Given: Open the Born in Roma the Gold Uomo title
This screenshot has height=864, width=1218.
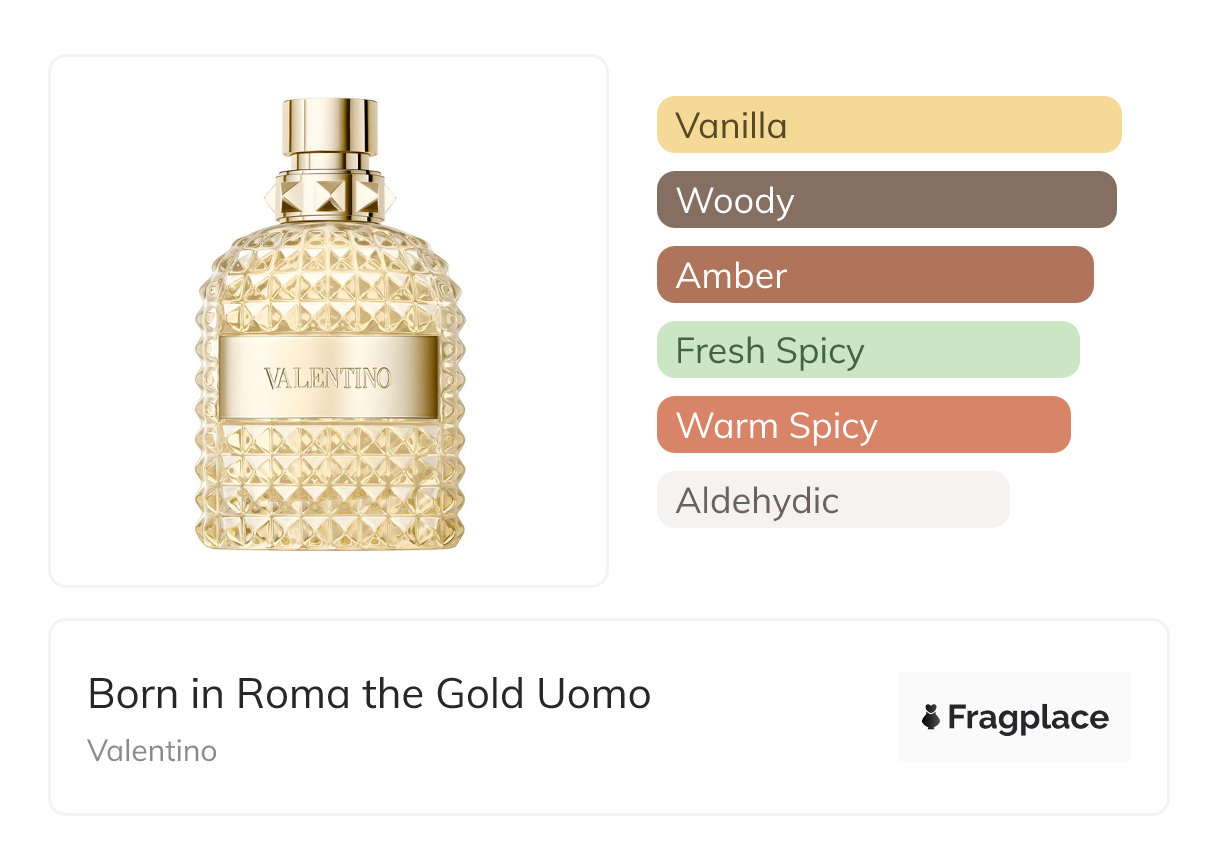Looking at the screenshot, I should click(369, 693).
